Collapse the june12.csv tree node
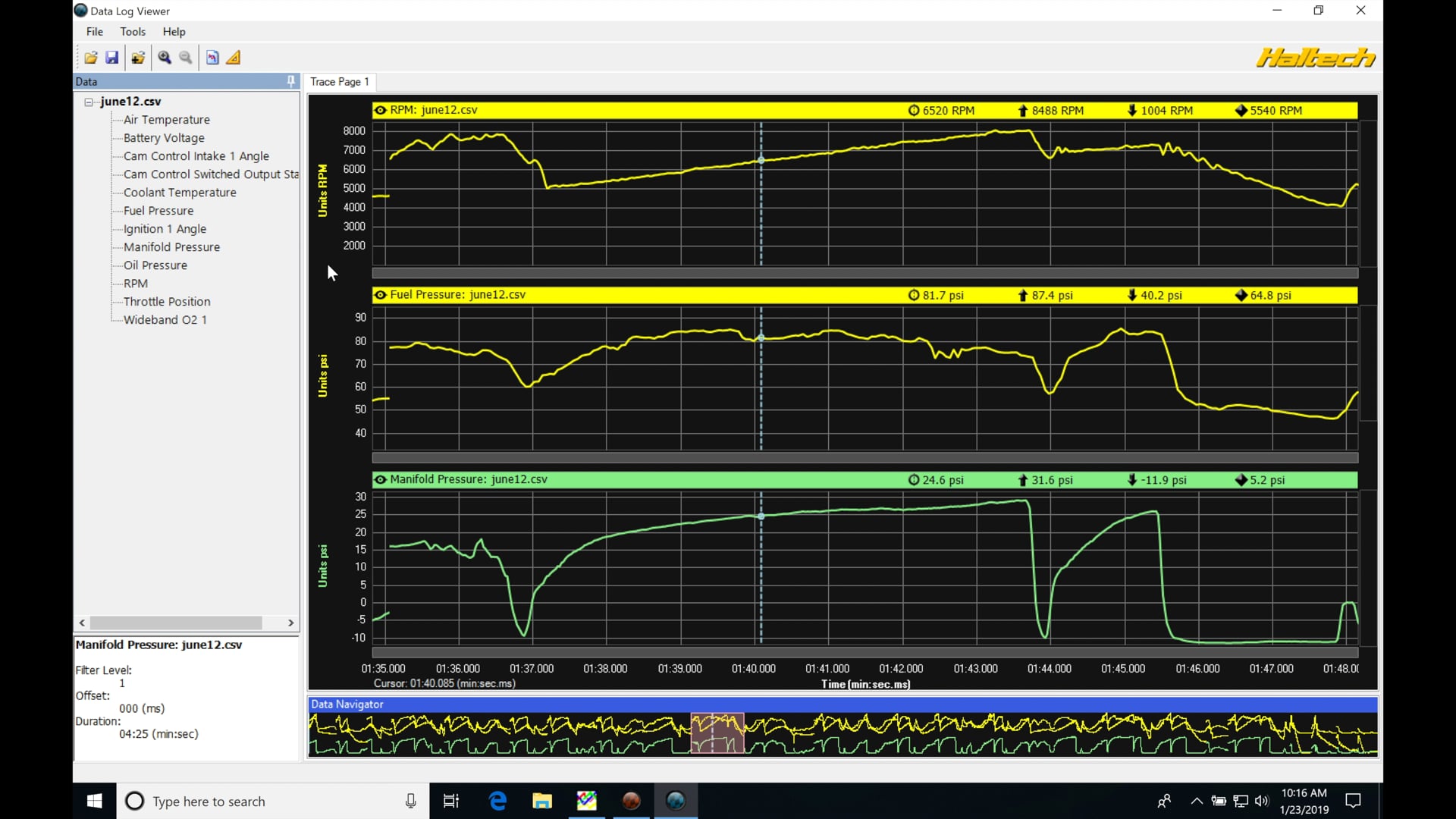The height and width of the screenshot is (819, 1456). [x=89, y=102]
